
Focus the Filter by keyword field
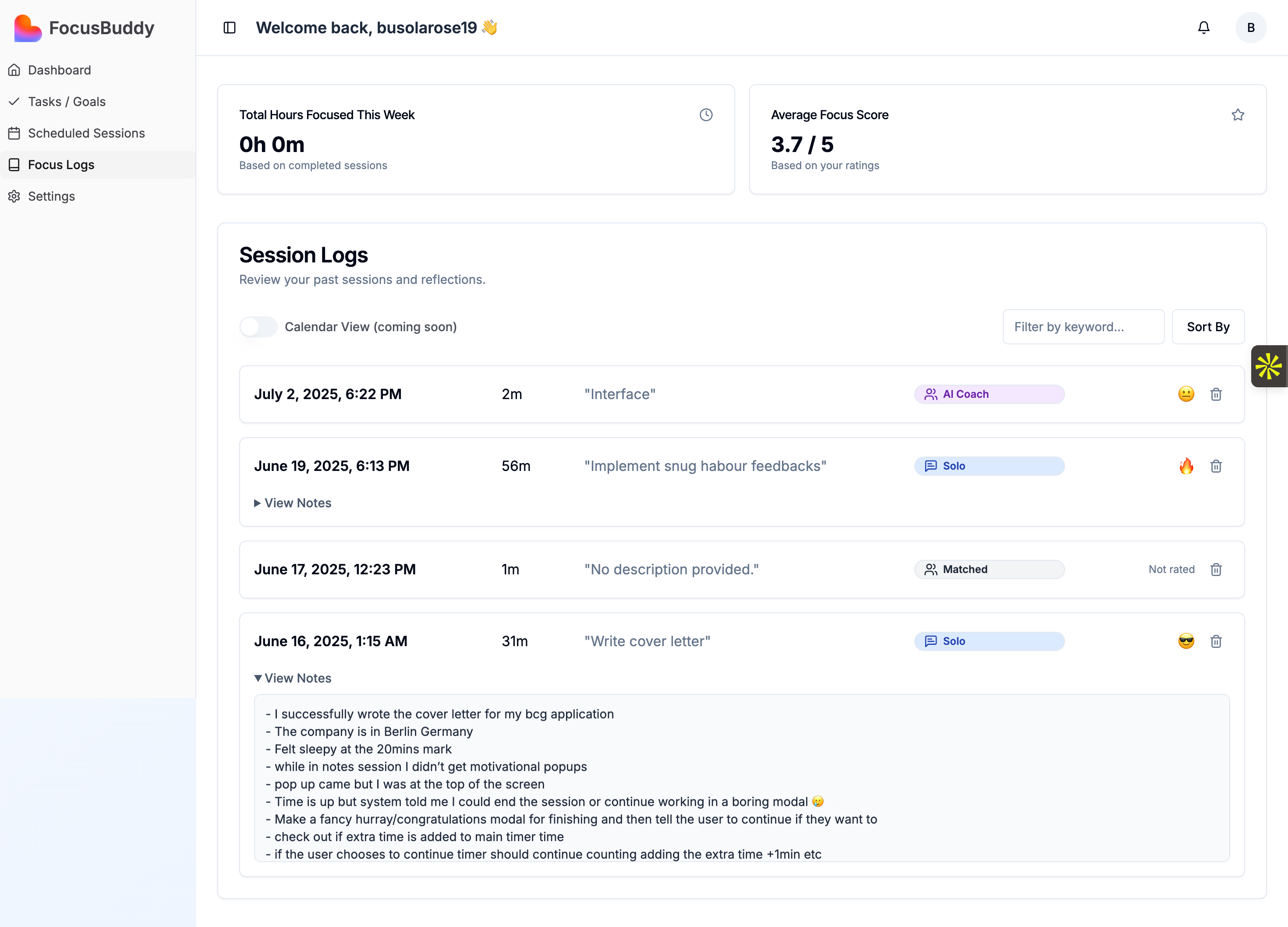tap(1083, 327)
